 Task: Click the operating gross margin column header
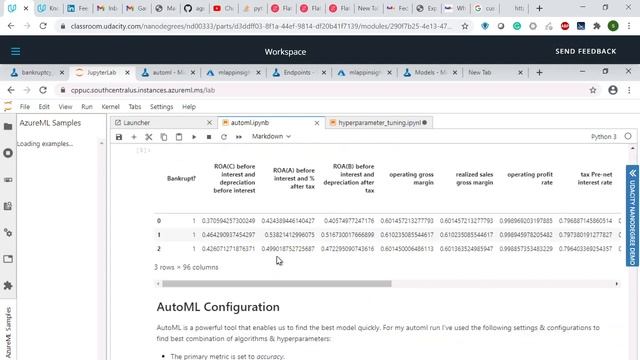[x=411, y=178]
